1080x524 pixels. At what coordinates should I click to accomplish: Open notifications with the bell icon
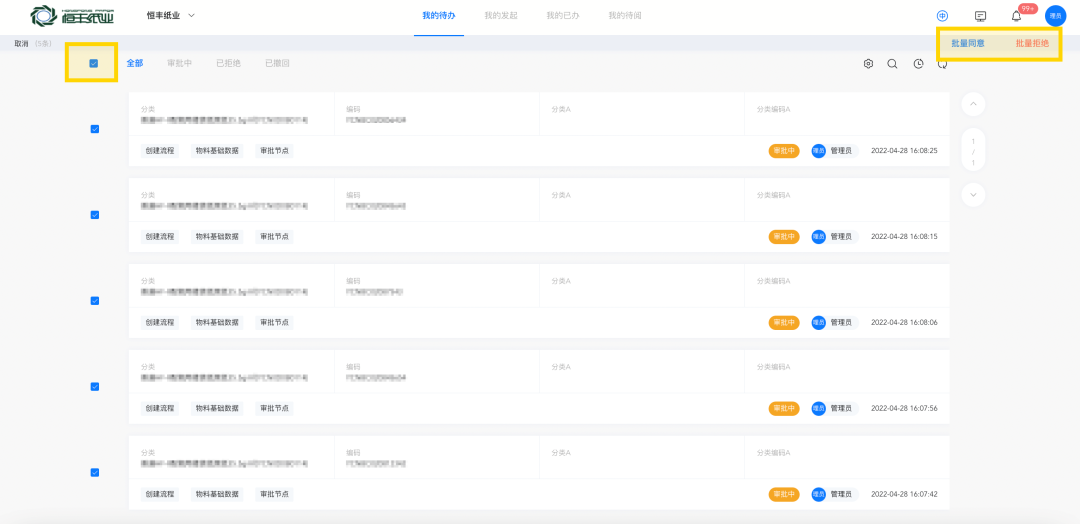[1016, 16]
